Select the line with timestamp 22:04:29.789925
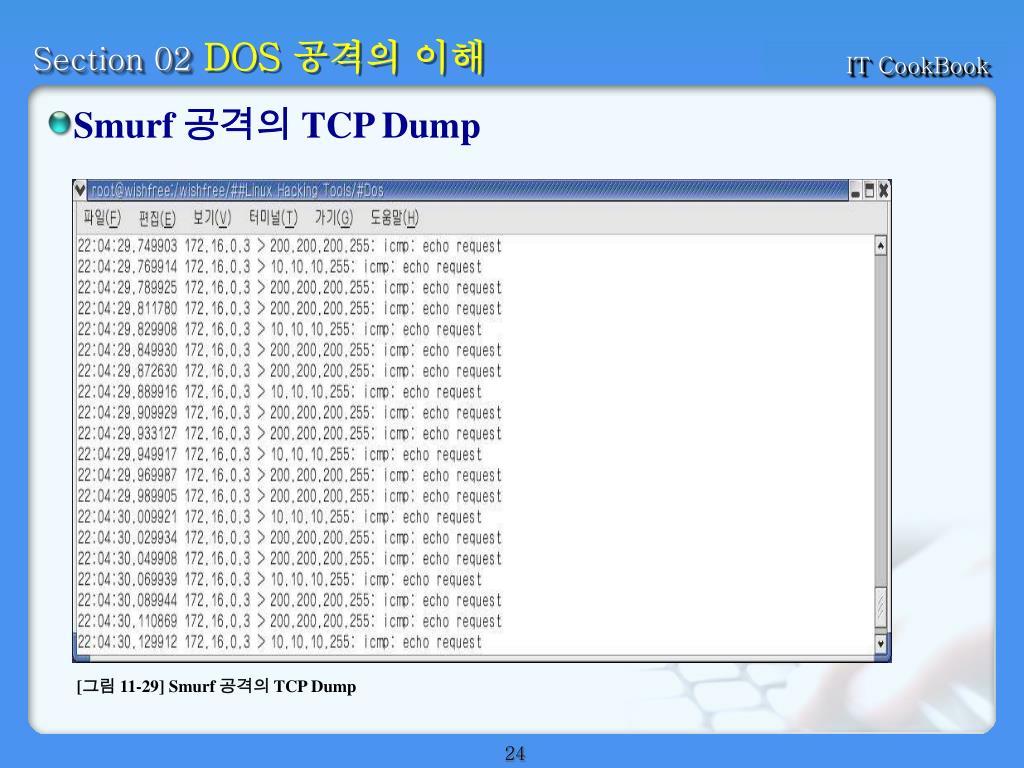 [x=289, y=288]
